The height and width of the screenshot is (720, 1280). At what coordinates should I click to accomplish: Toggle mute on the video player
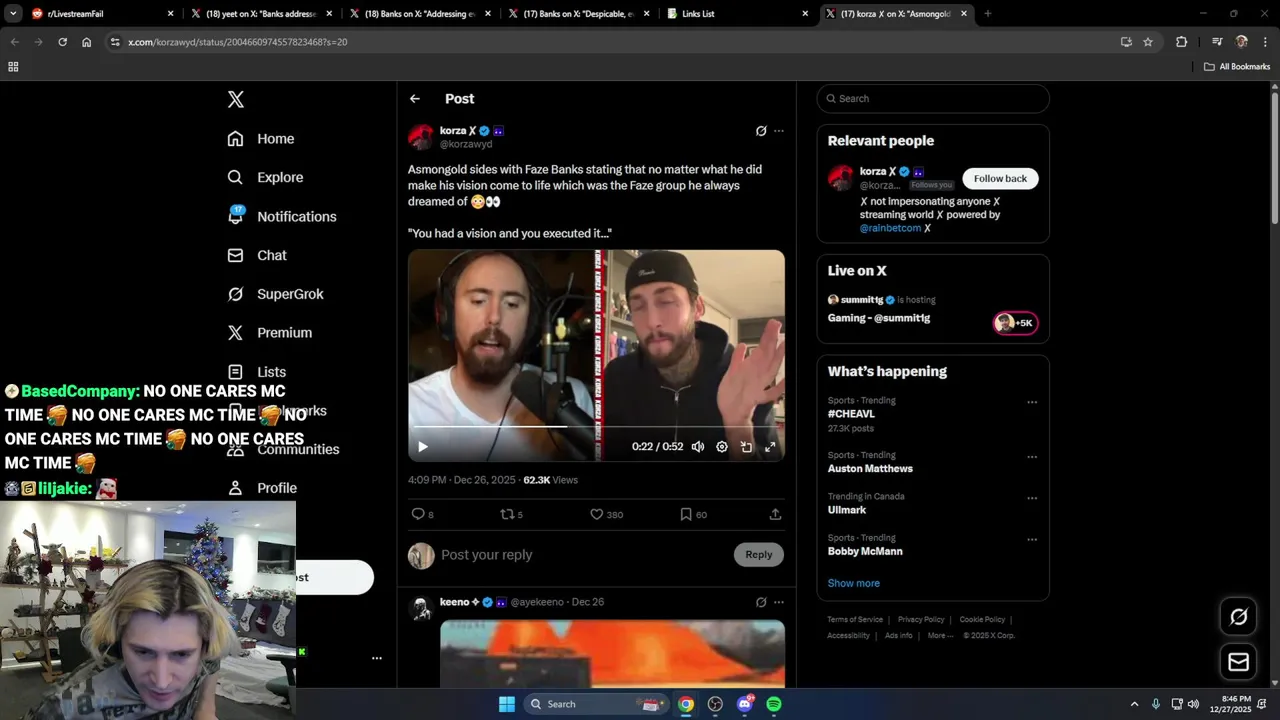698,447
